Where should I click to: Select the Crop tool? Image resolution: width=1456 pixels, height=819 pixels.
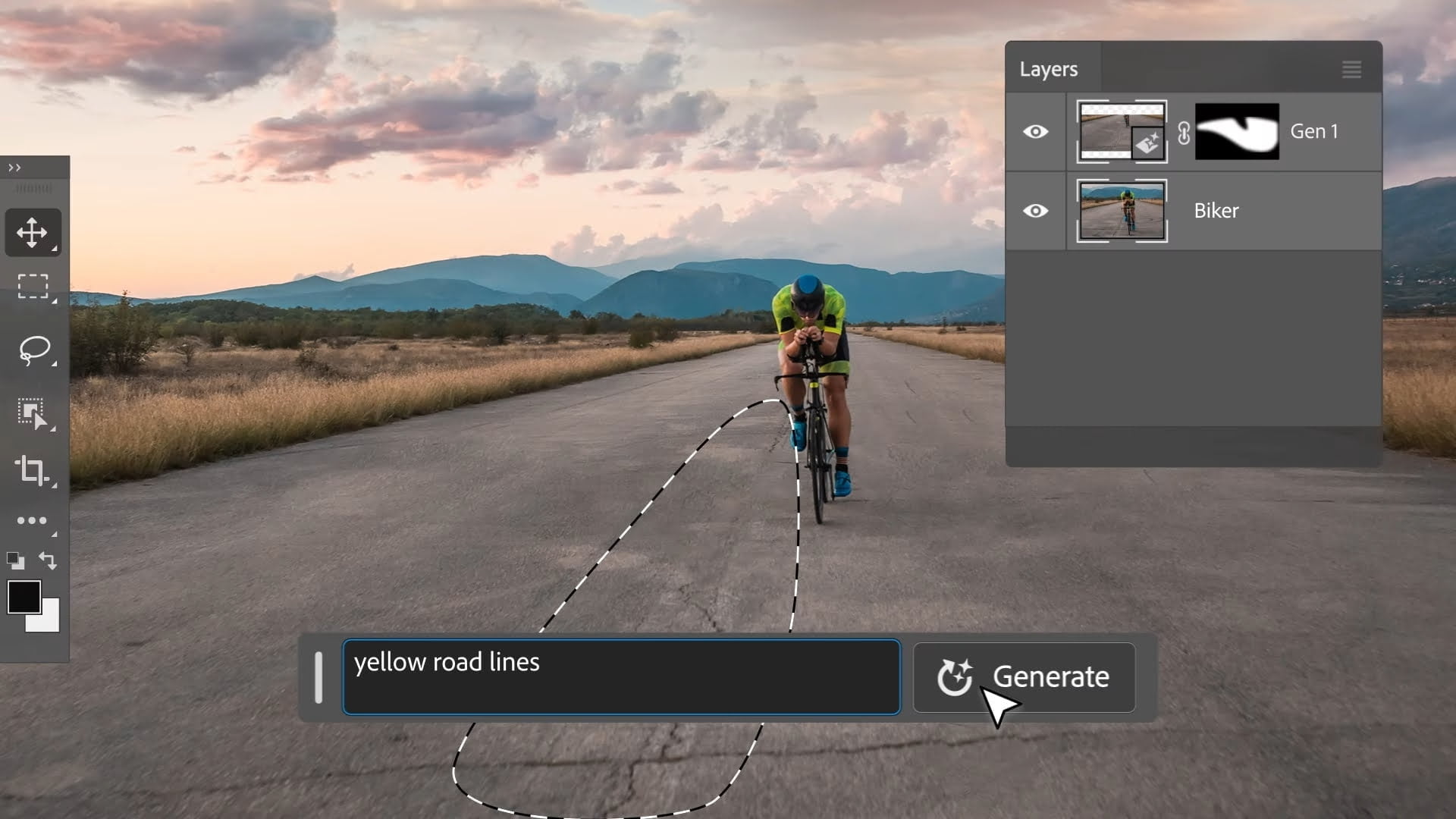point(32,470)
